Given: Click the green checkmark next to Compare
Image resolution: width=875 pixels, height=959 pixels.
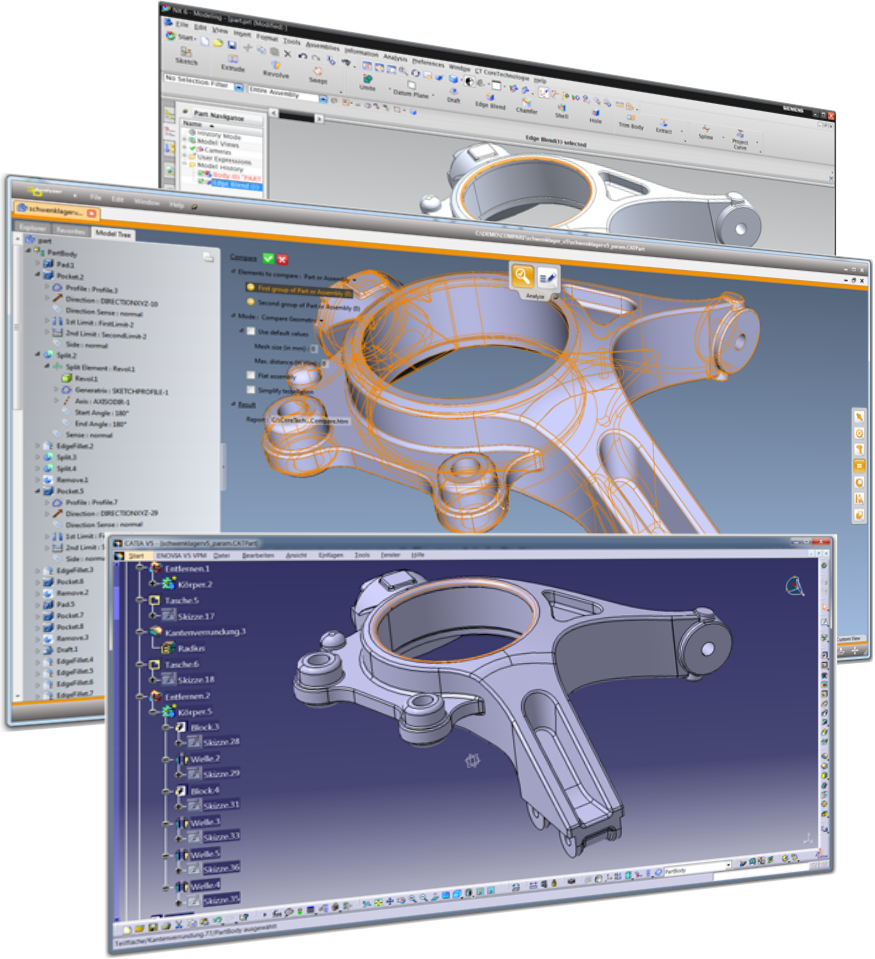Looking at the screenshot, I should [x=268, y=258].
